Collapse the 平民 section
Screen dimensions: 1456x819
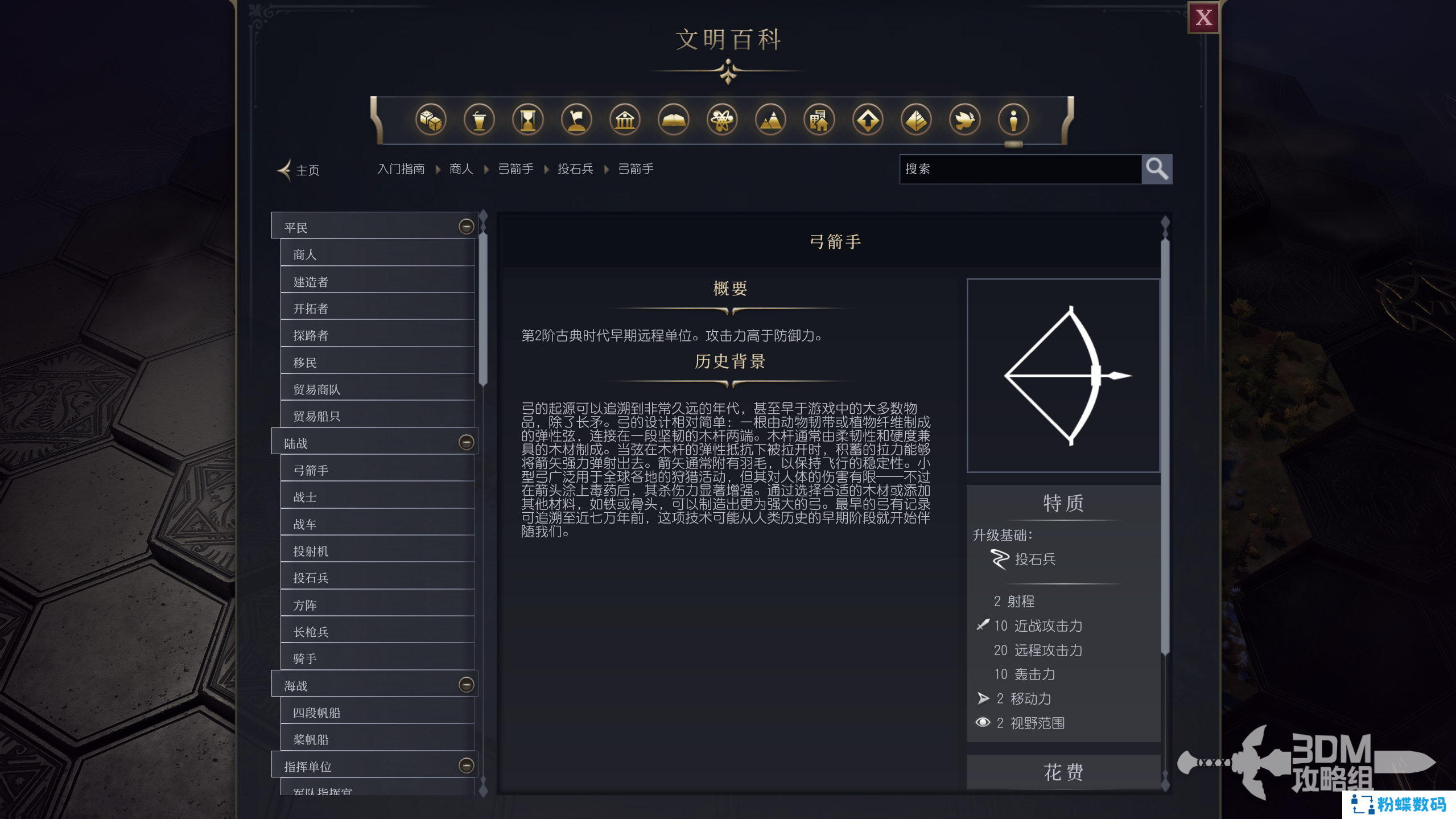tap(466, 227)
